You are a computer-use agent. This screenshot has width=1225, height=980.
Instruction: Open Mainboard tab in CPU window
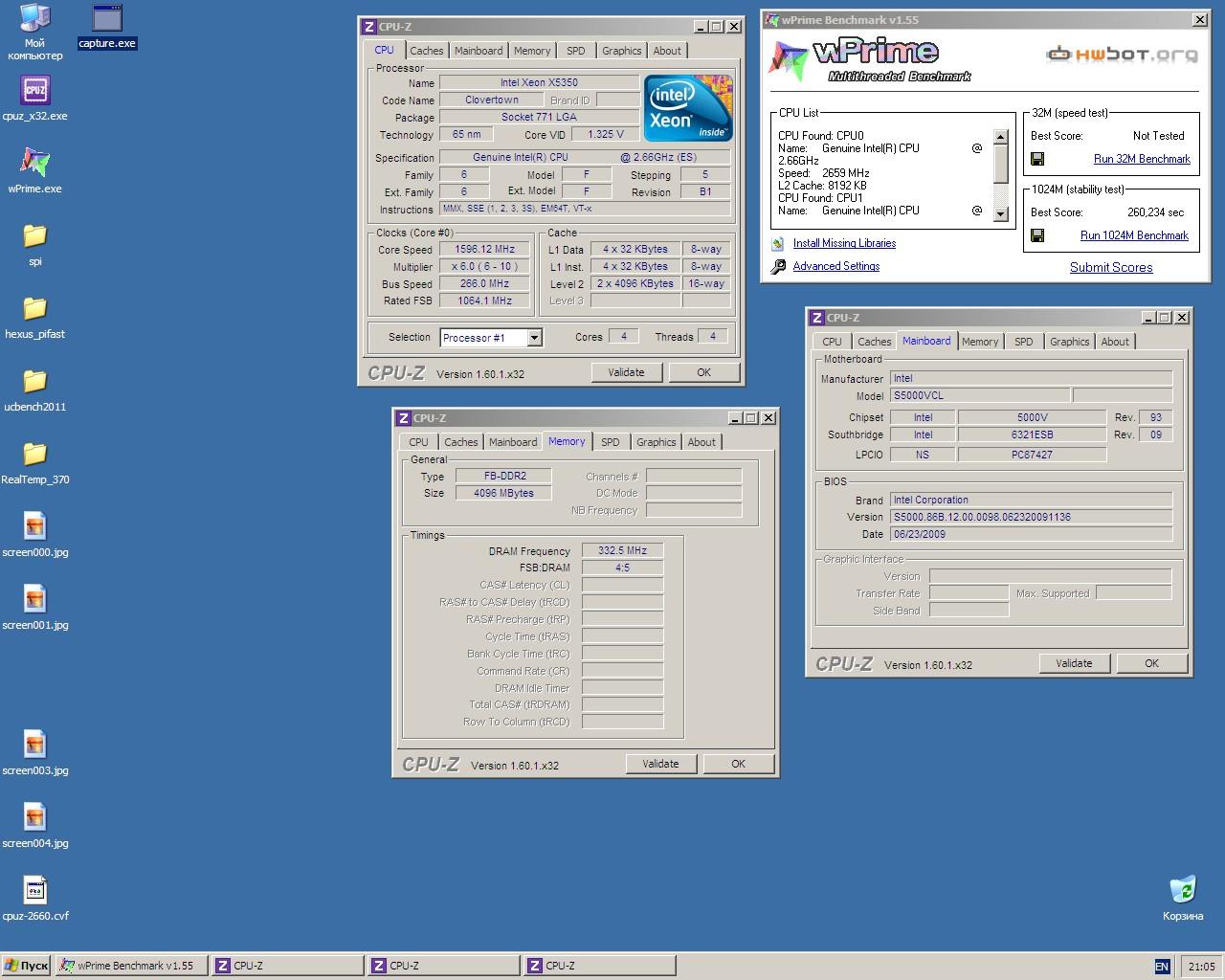click(x=479, y=51)
